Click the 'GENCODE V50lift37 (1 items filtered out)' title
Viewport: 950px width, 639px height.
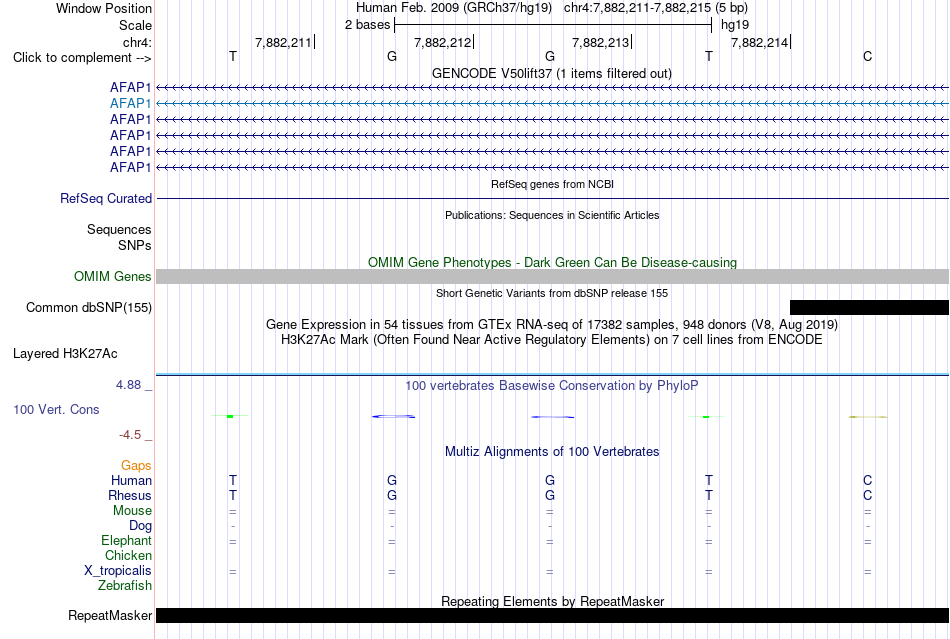[x=552, y=74]
